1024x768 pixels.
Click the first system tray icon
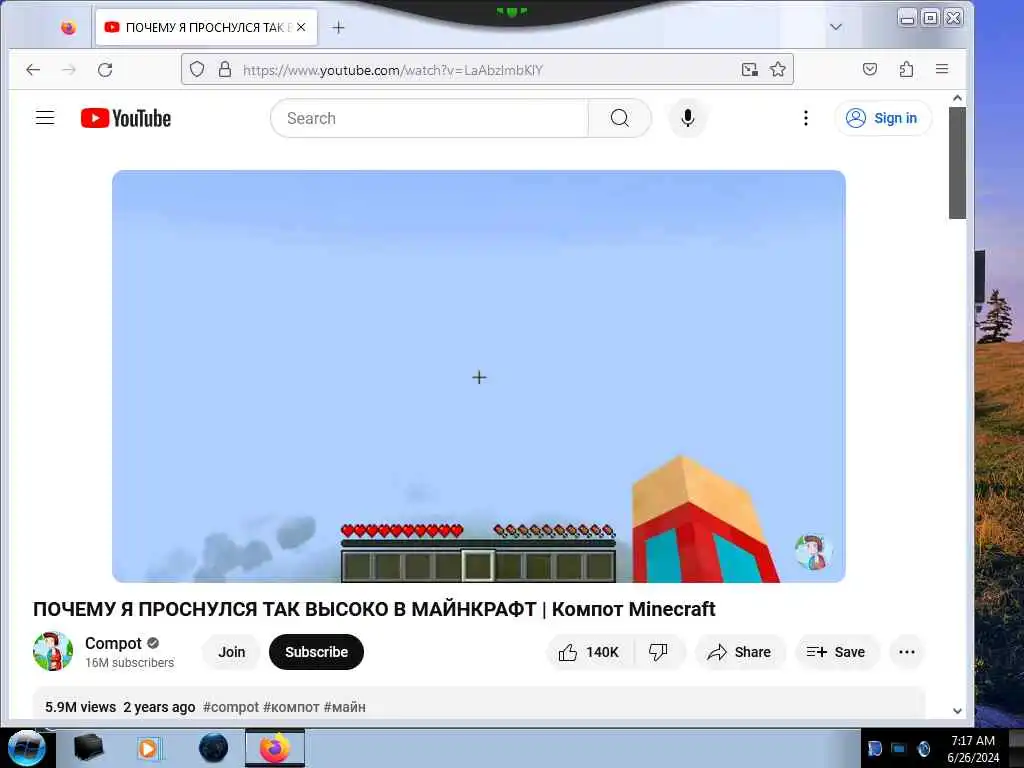[x=874, y=748]
